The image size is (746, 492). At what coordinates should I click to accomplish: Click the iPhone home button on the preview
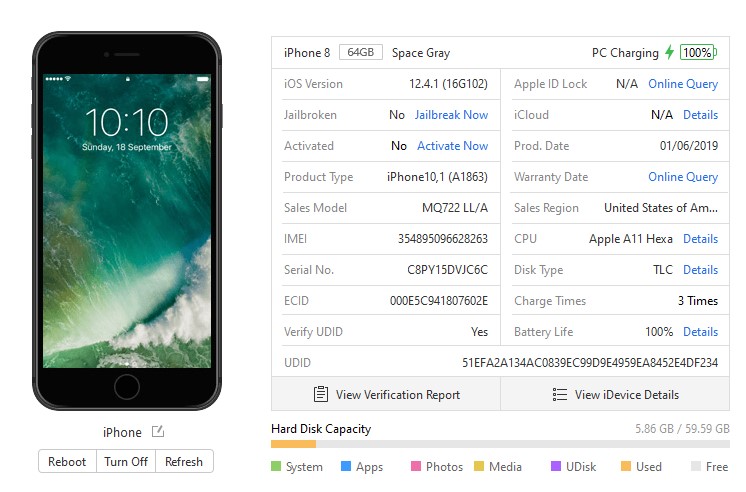click(x=127, y=386)
